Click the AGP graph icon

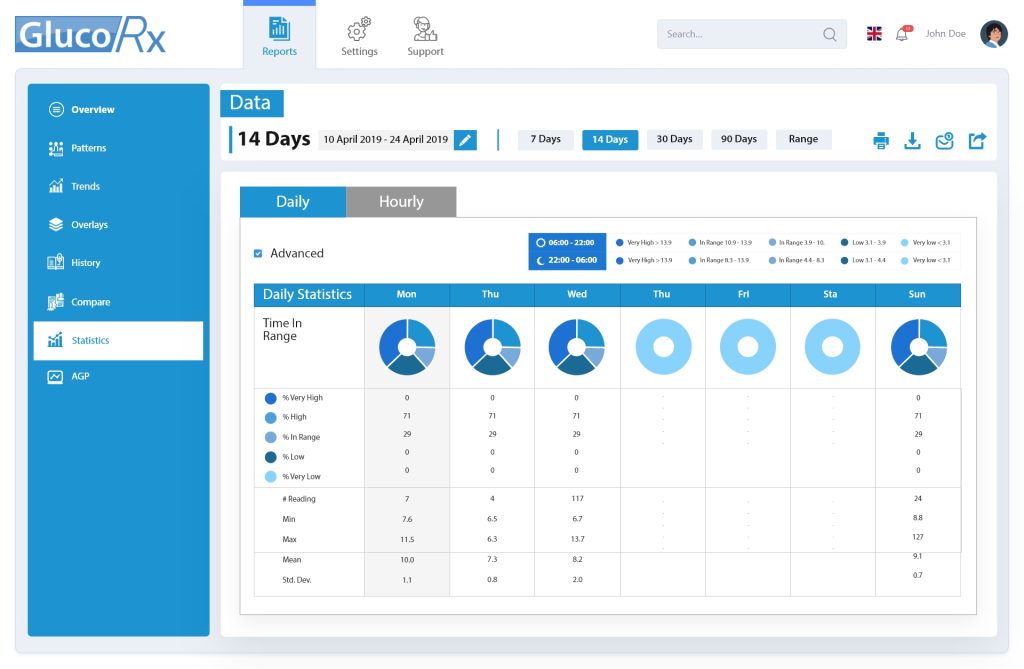(x=56, y=376)
